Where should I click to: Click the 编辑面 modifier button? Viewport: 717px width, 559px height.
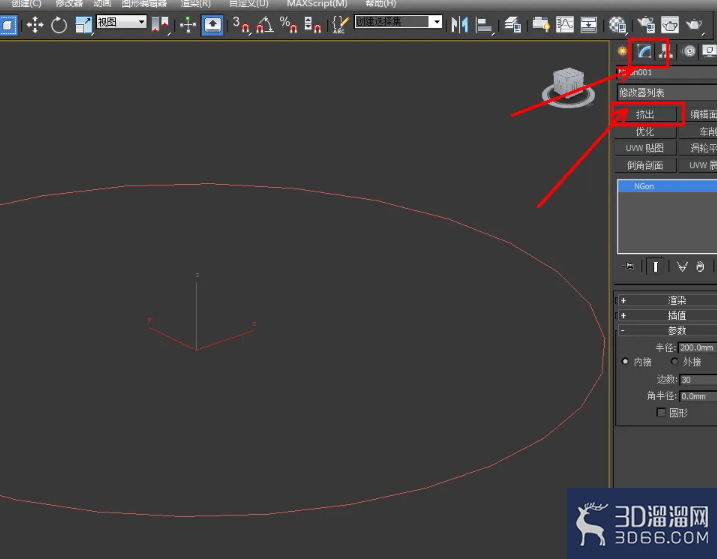(x=698, y=114)
